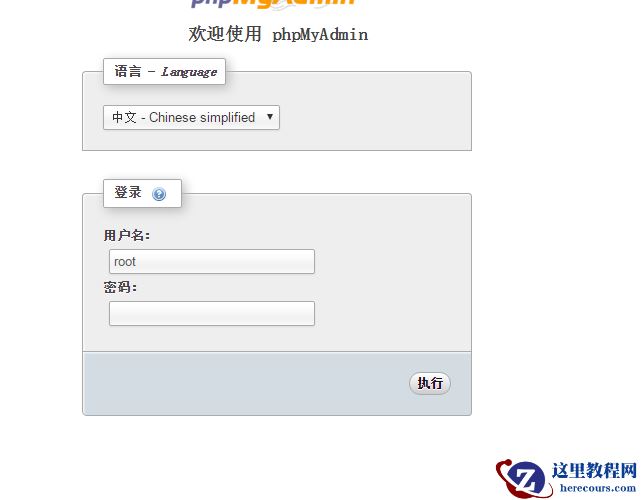Viewport: 642px width, 500px height.
Task: Click the 这里教程网 watermark logo emblem
Action: click(x=522, y=478)
